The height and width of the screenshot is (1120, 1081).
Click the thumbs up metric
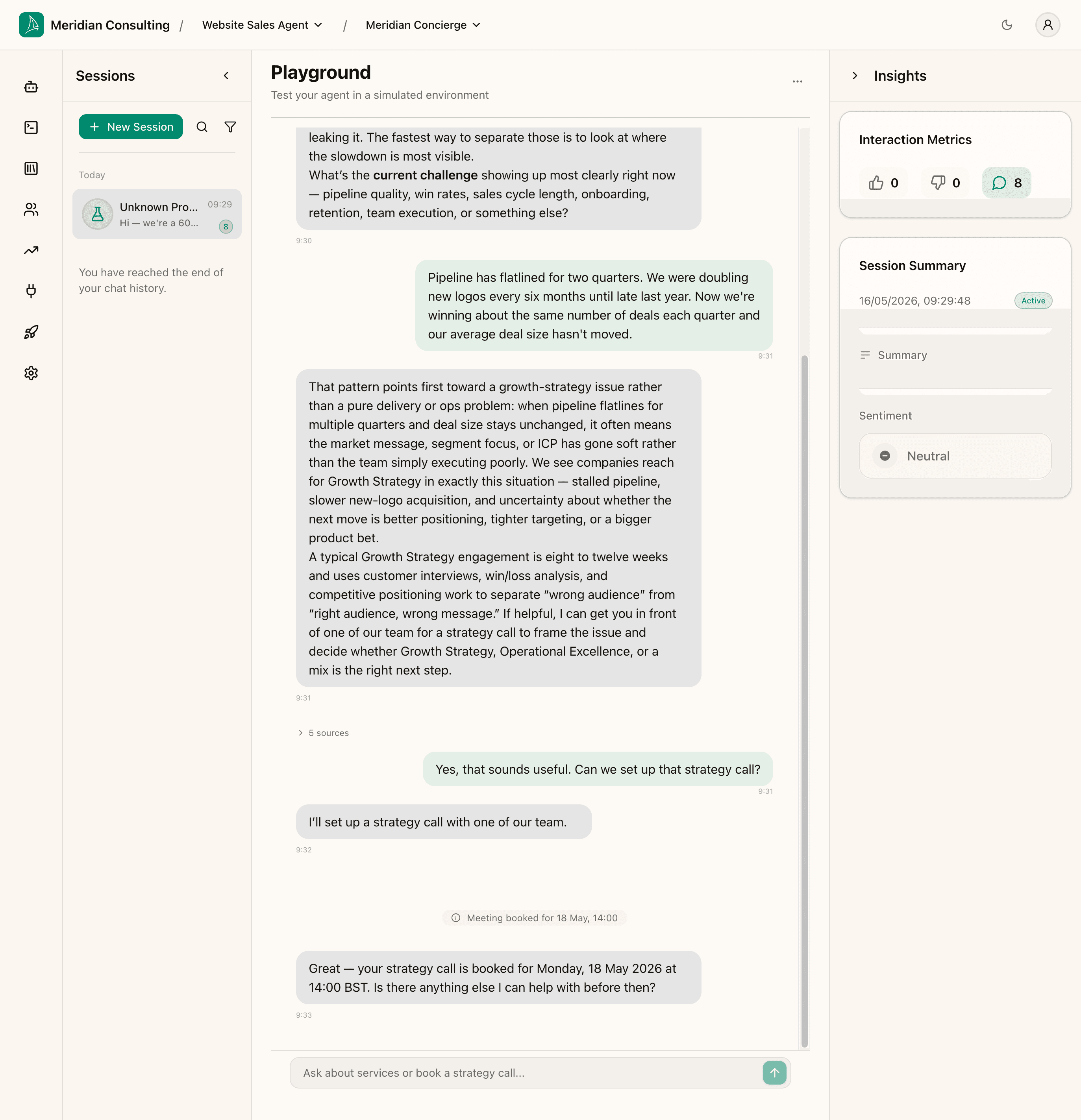884,183
